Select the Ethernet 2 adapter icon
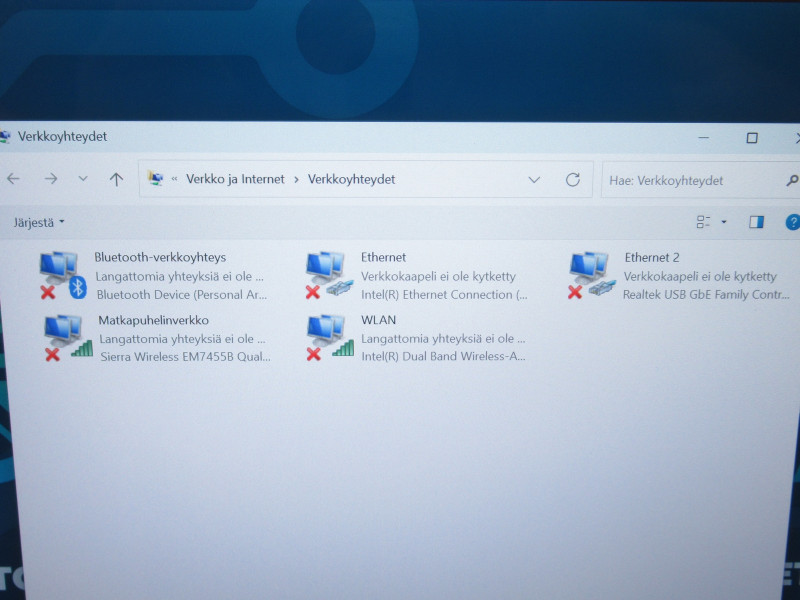Viewport: 800px width, 600px height. [x=592, y=276]
